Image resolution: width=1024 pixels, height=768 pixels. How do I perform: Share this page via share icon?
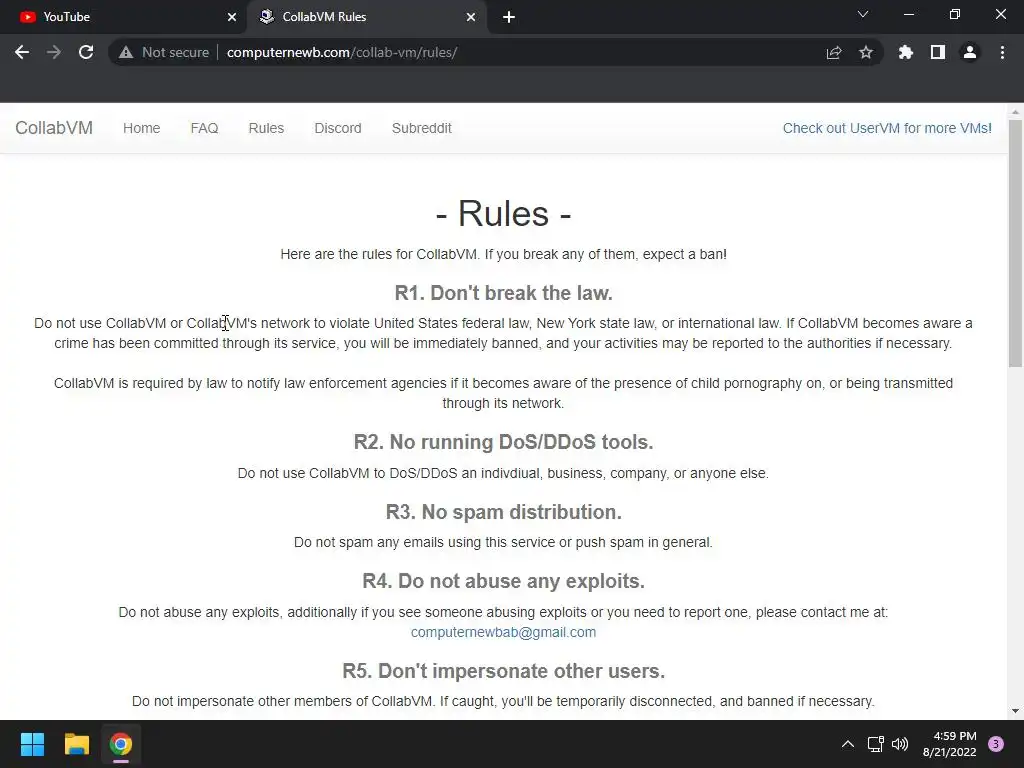pyautogui.click(x=834, y=52)
